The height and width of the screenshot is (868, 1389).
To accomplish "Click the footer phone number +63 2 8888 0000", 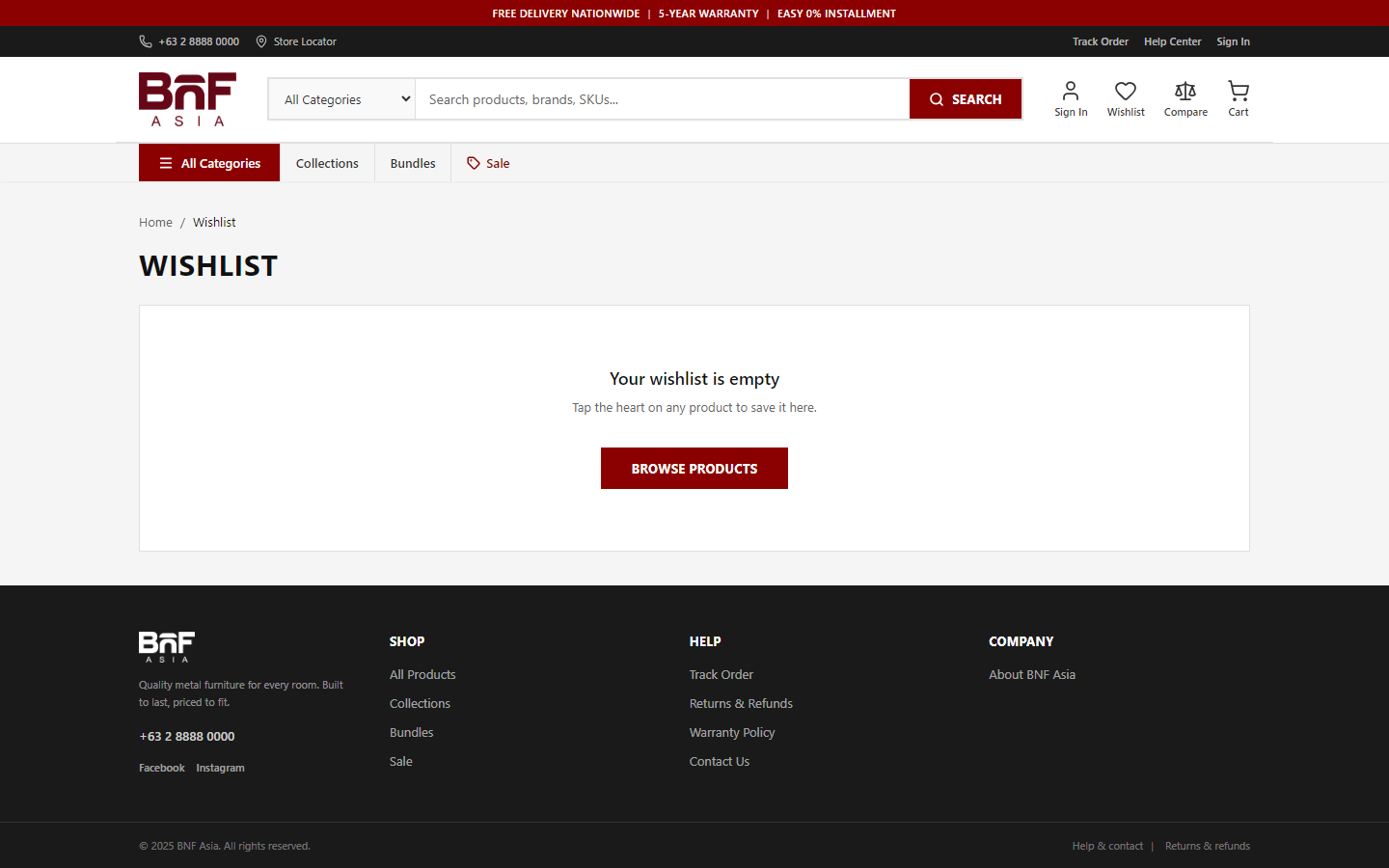I will [187, 736].
